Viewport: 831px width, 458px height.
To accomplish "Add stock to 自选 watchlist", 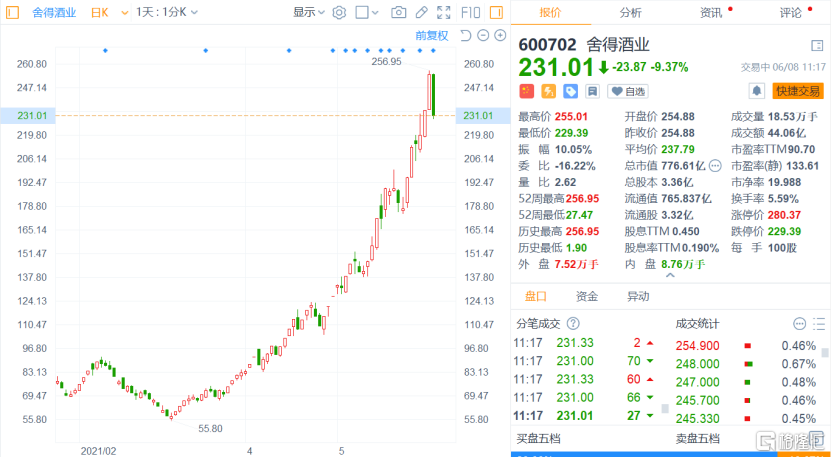I will tap(628, 91).
